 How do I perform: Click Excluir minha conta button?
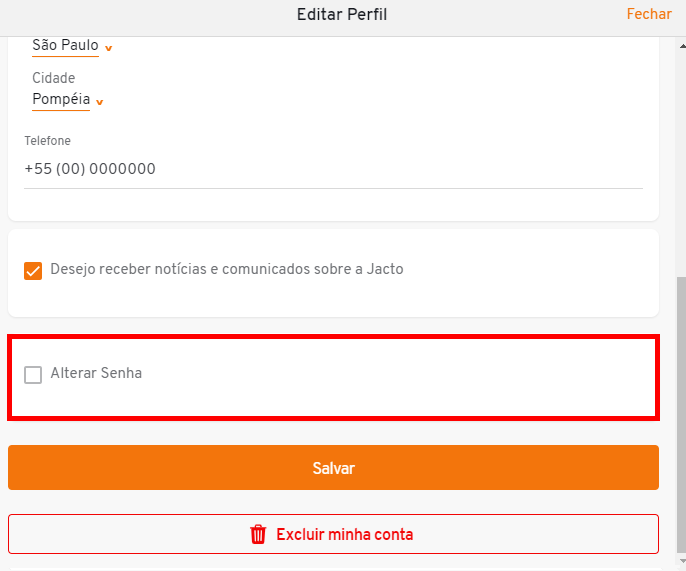[333, 534]
